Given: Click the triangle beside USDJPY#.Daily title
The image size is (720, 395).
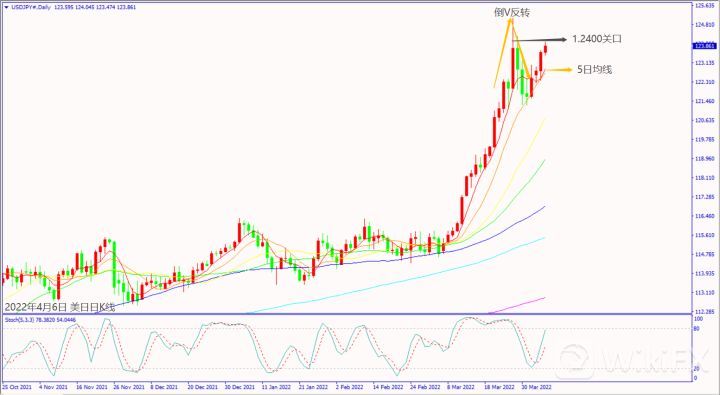Looking at the screenshot, I should (x=6, y=7).
